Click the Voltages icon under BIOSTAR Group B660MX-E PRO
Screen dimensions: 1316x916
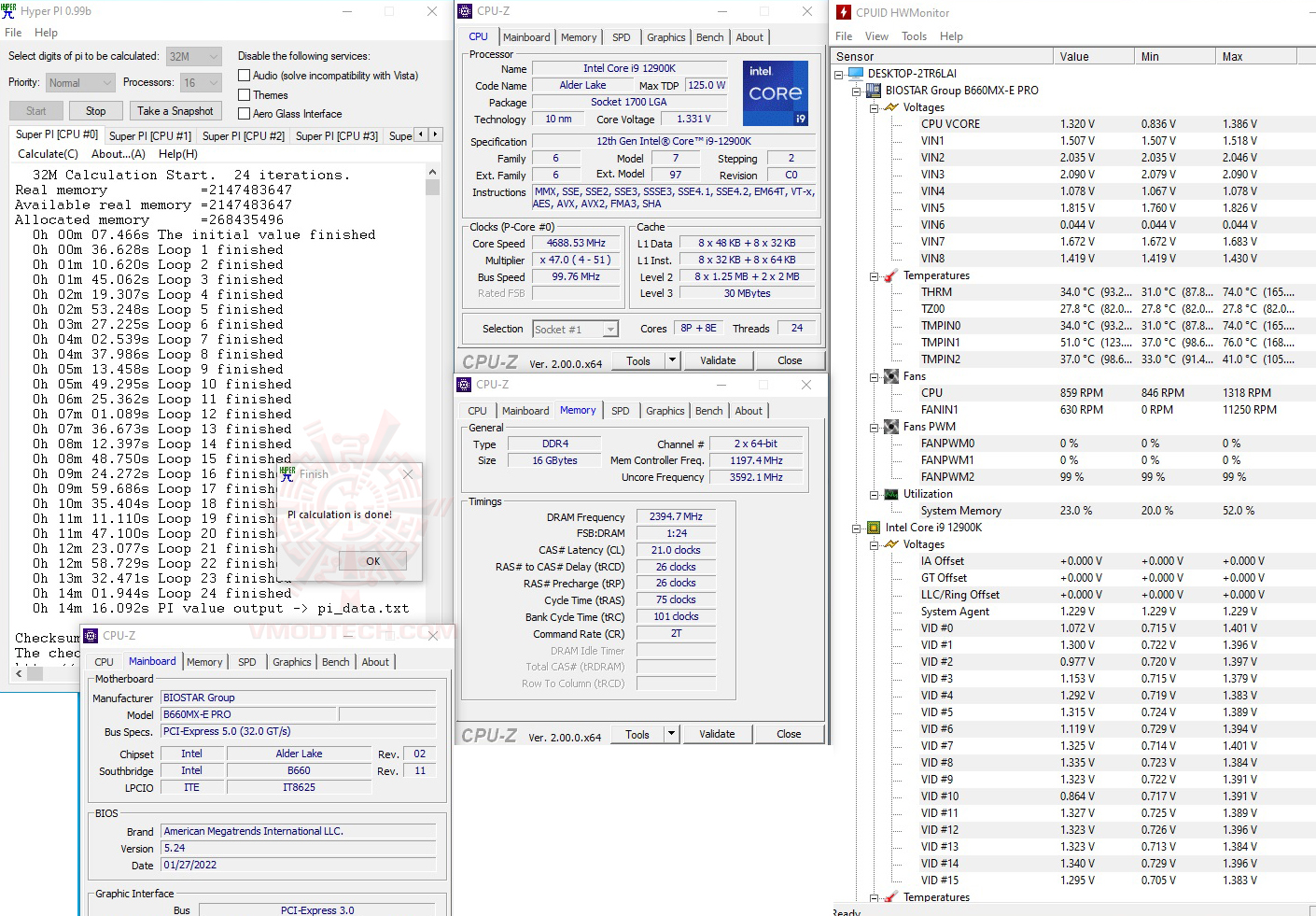pyautogui.click(x=891, y=107)
